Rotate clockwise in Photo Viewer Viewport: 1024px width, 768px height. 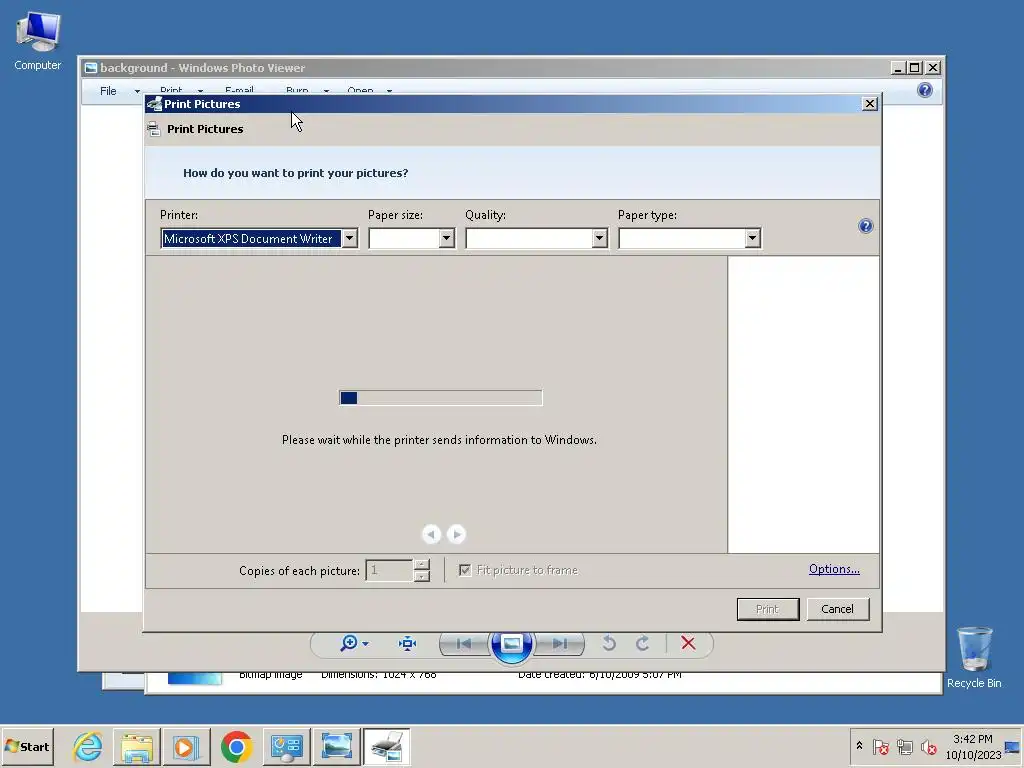[x=643, y=643]
